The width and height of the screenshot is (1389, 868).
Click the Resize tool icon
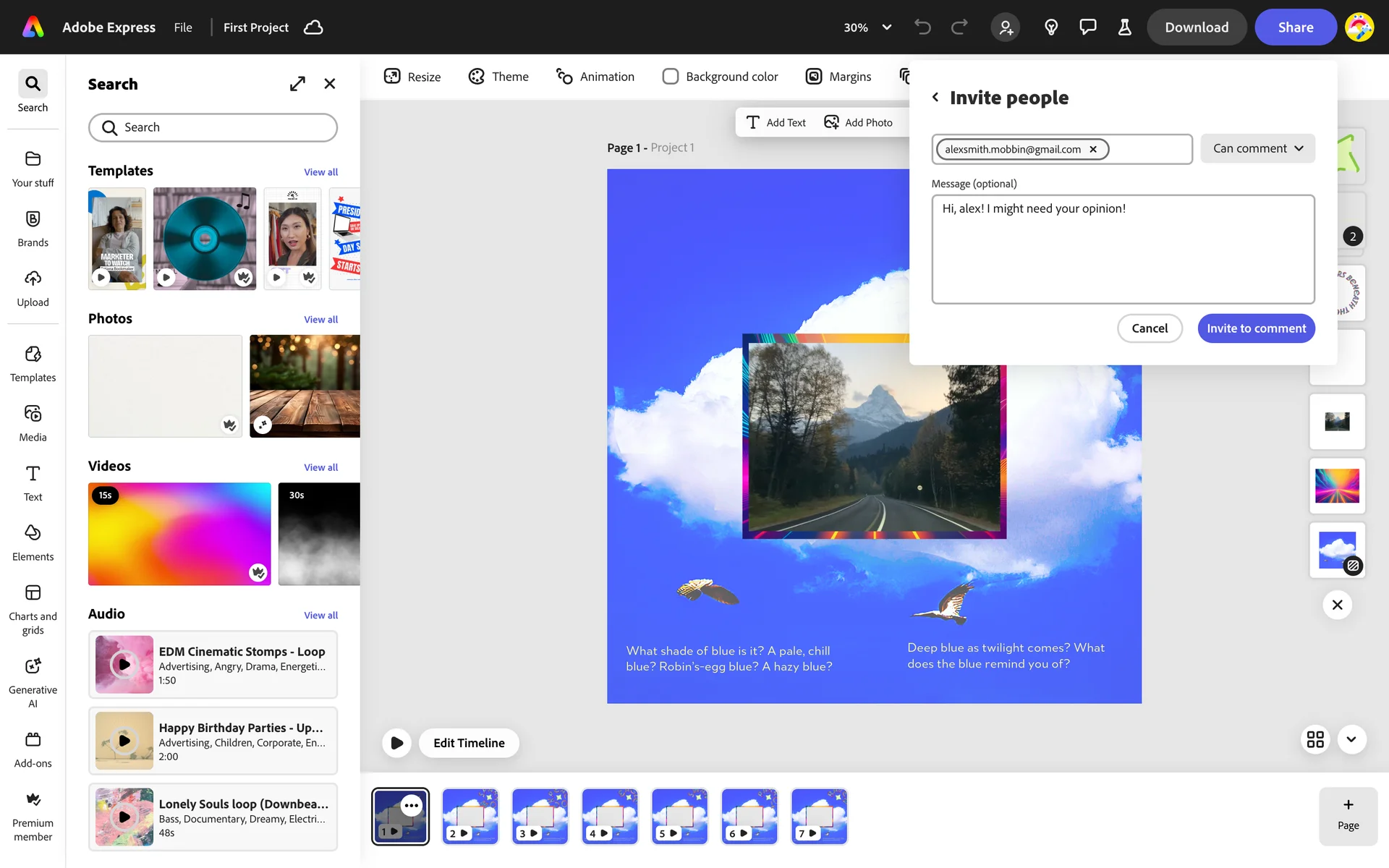pyautogui.click(x=392, y=77)
